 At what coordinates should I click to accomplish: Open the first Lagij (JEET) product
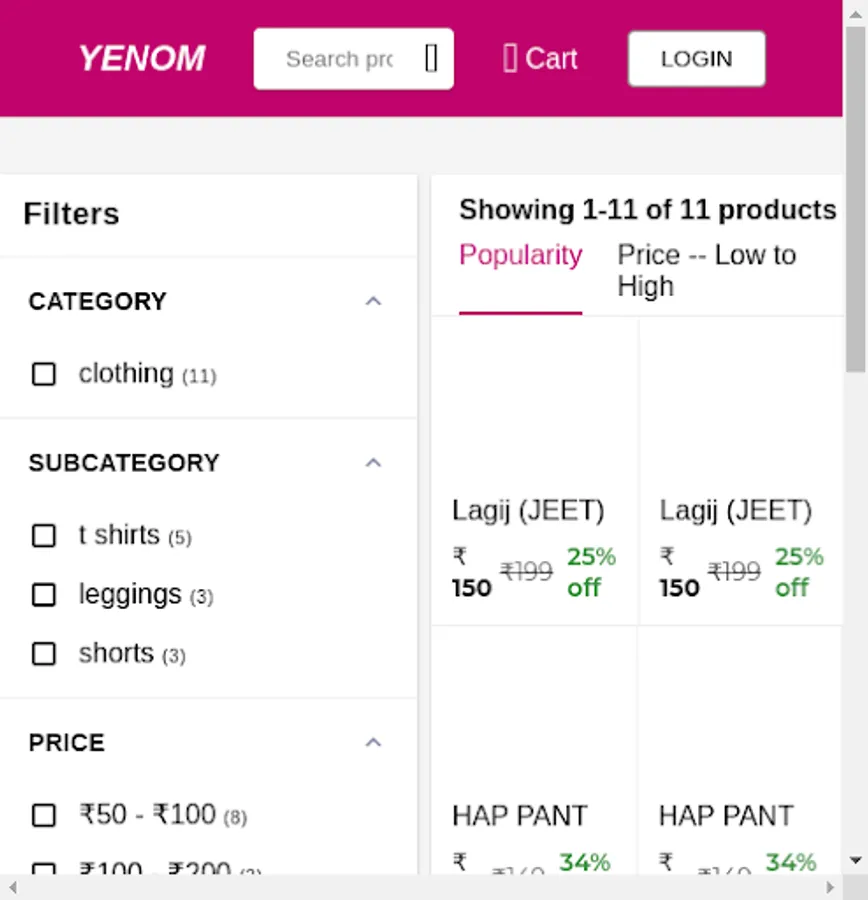pos(528,511)
